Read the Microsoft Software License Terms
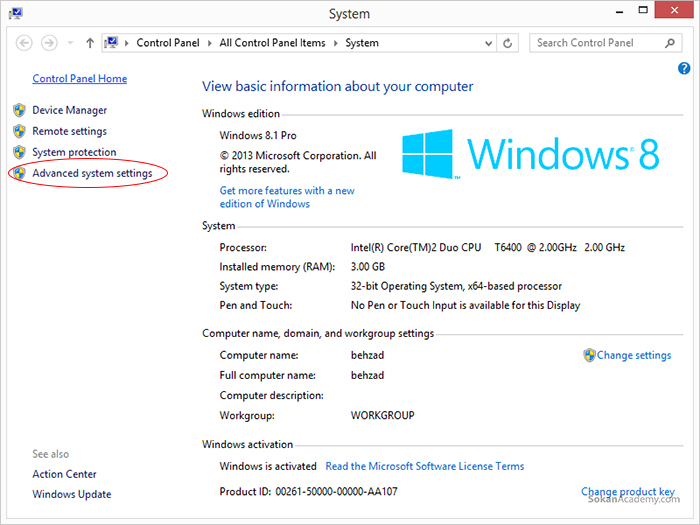This screenshot has height=525, width=700. click(x=424, y=466)
